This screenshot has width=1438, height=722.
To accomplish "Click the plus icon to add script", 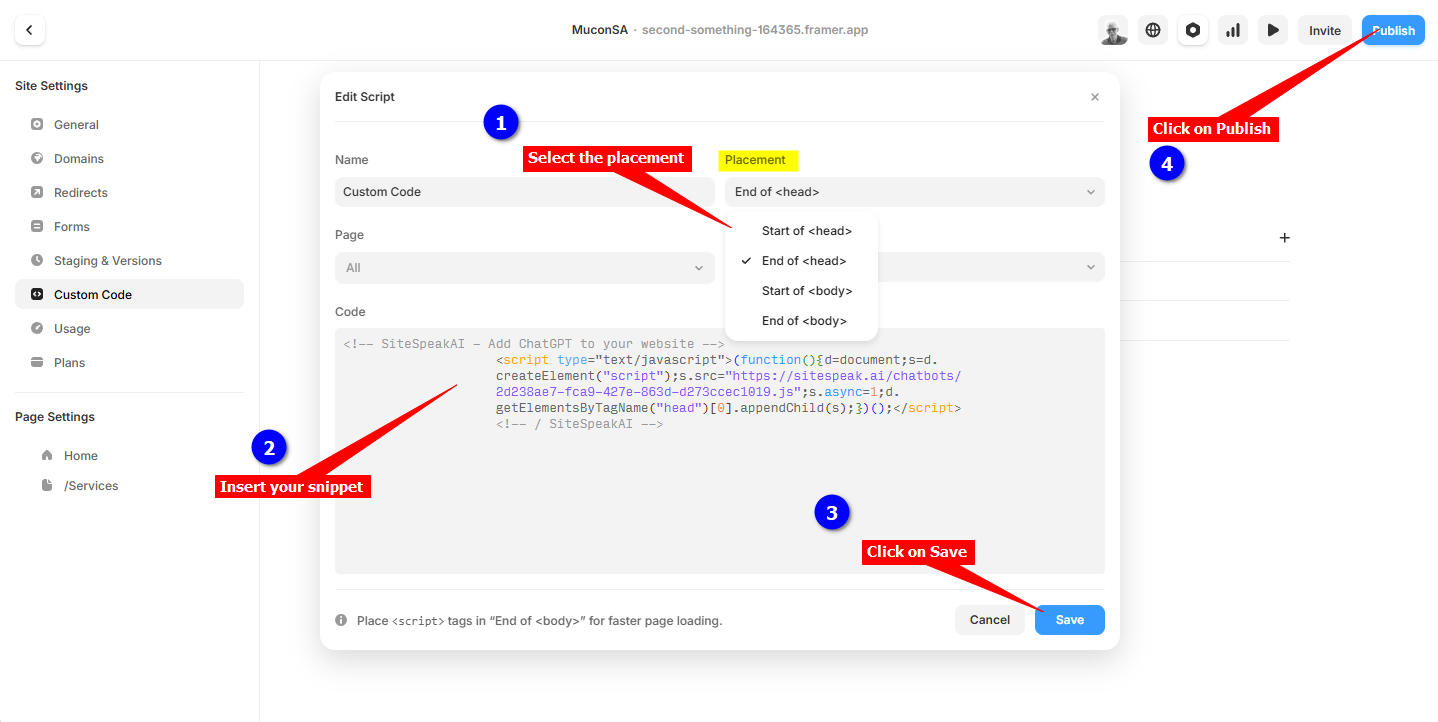I will click(x=1285, y=238).
